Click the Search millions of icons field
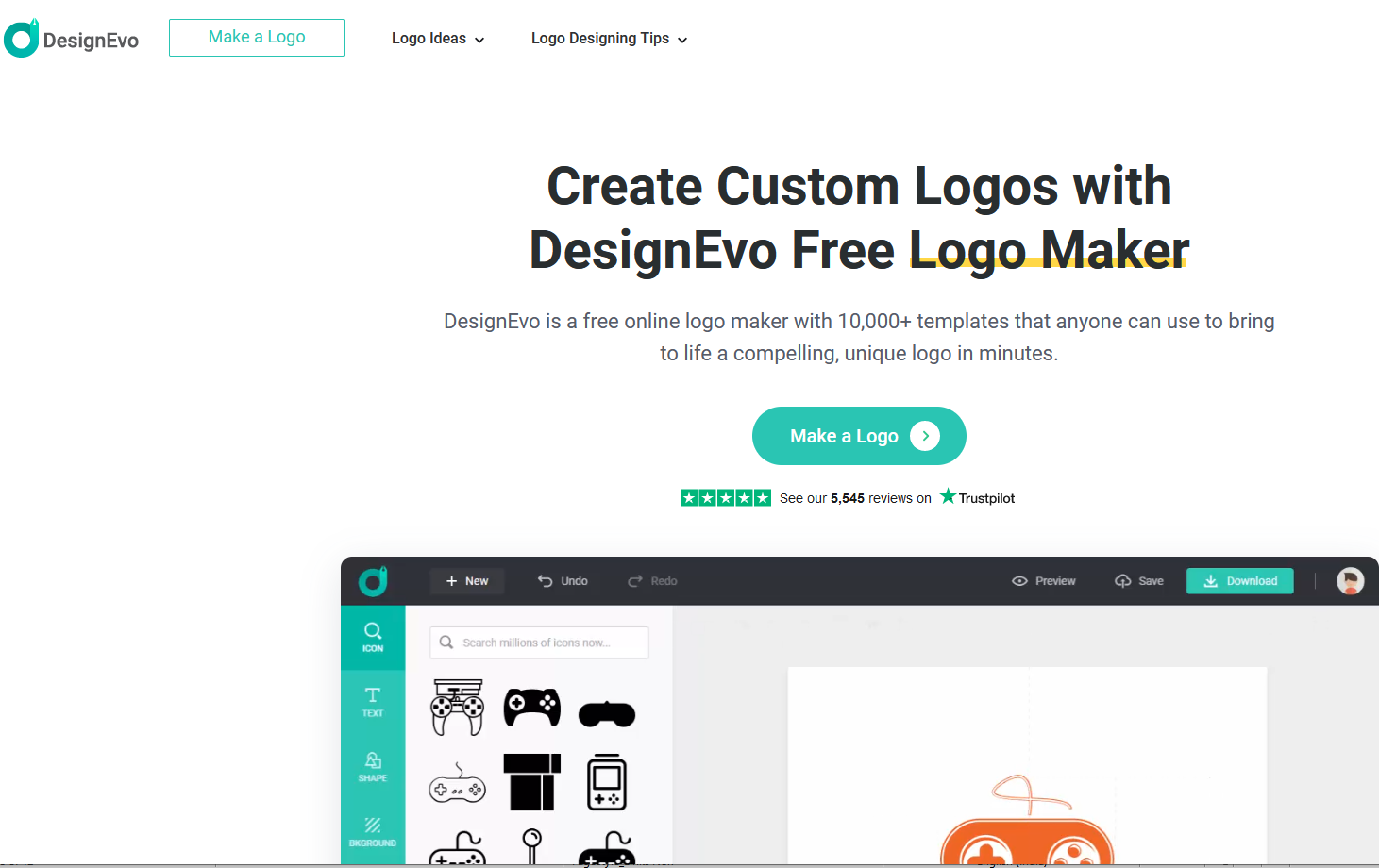The width and height of the screenshot is (1379, 868). (x=539, y=643)
